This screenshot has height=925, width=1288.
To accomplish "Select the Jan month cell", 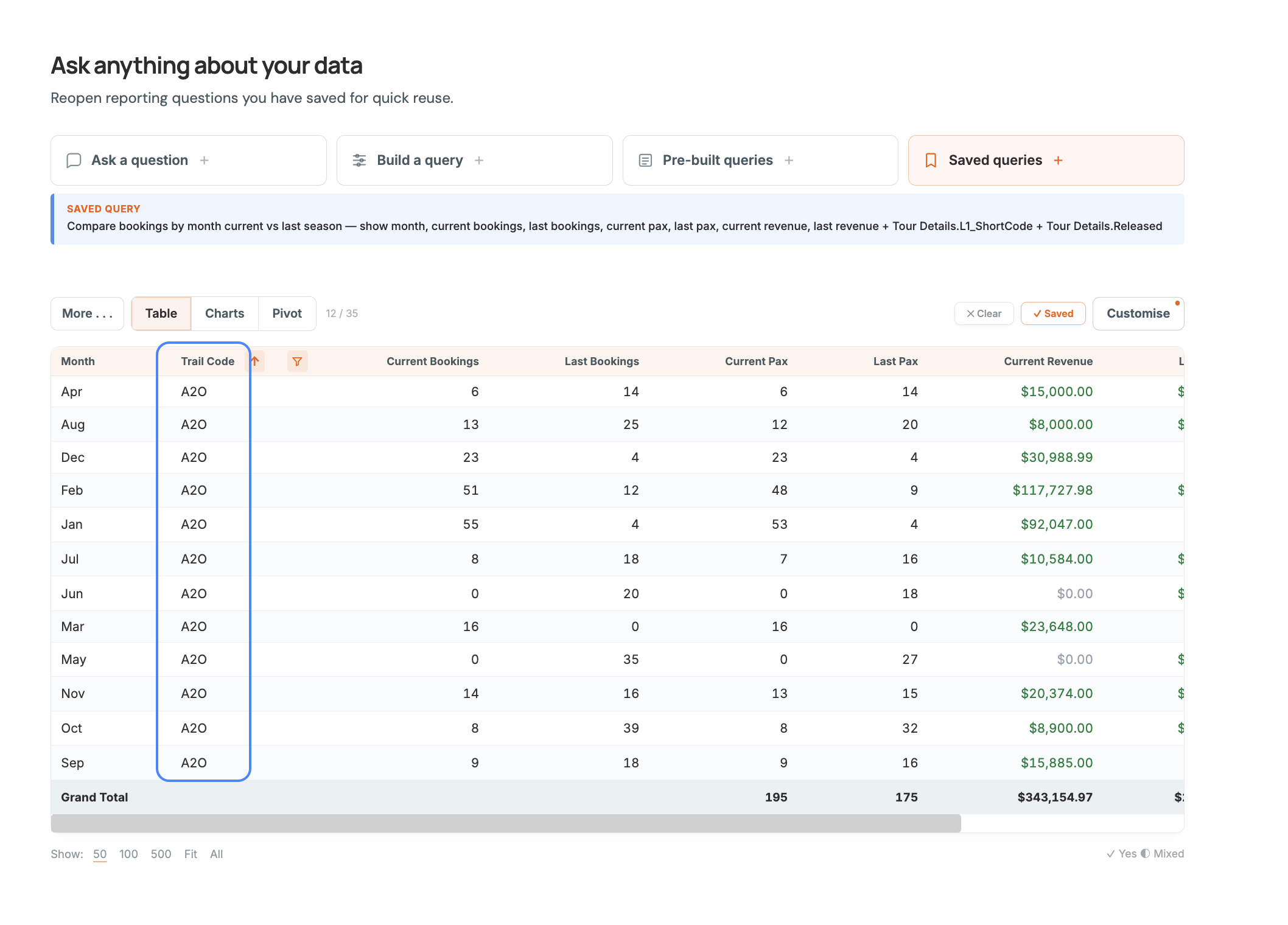I will click(x=72, y=525).
